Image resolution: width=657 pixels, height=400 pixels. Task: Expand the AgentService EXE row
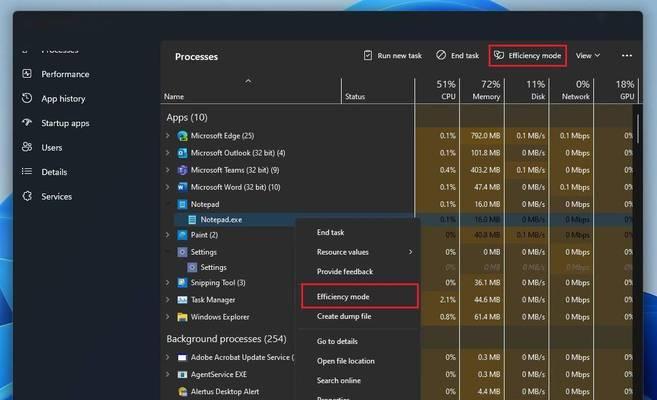click(168, 374)
